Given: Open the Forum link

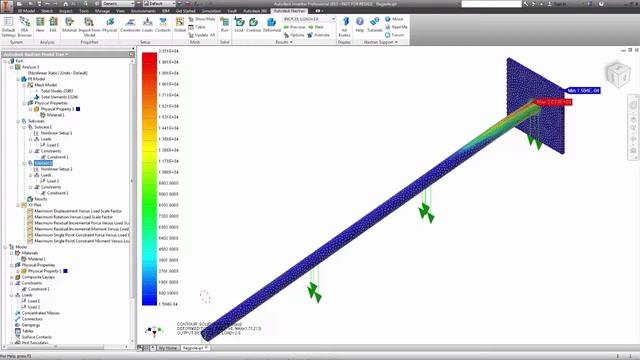Looking at the screenshot, I should pos(394,35).
